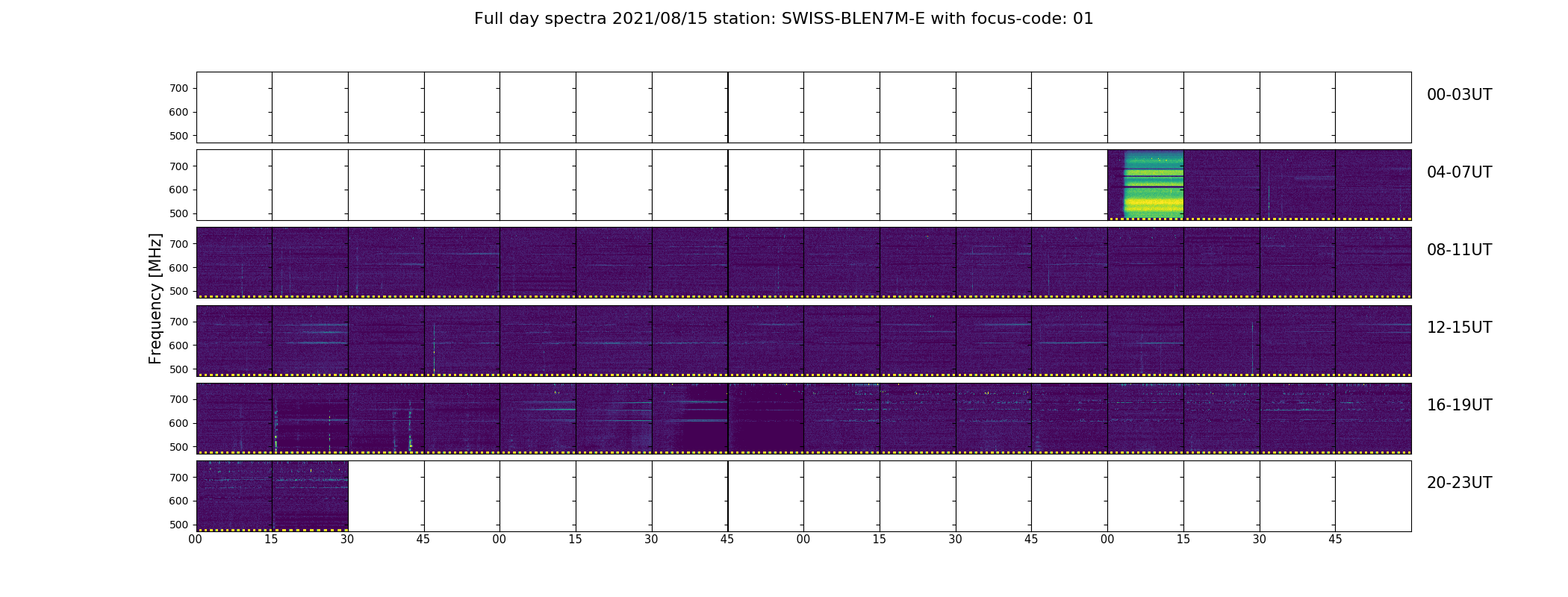Click the last spectrogram panel in the 20-23UT row
Image resolution: width=1568 pixels, height=597 pixels.
click(x=310, y=496)
